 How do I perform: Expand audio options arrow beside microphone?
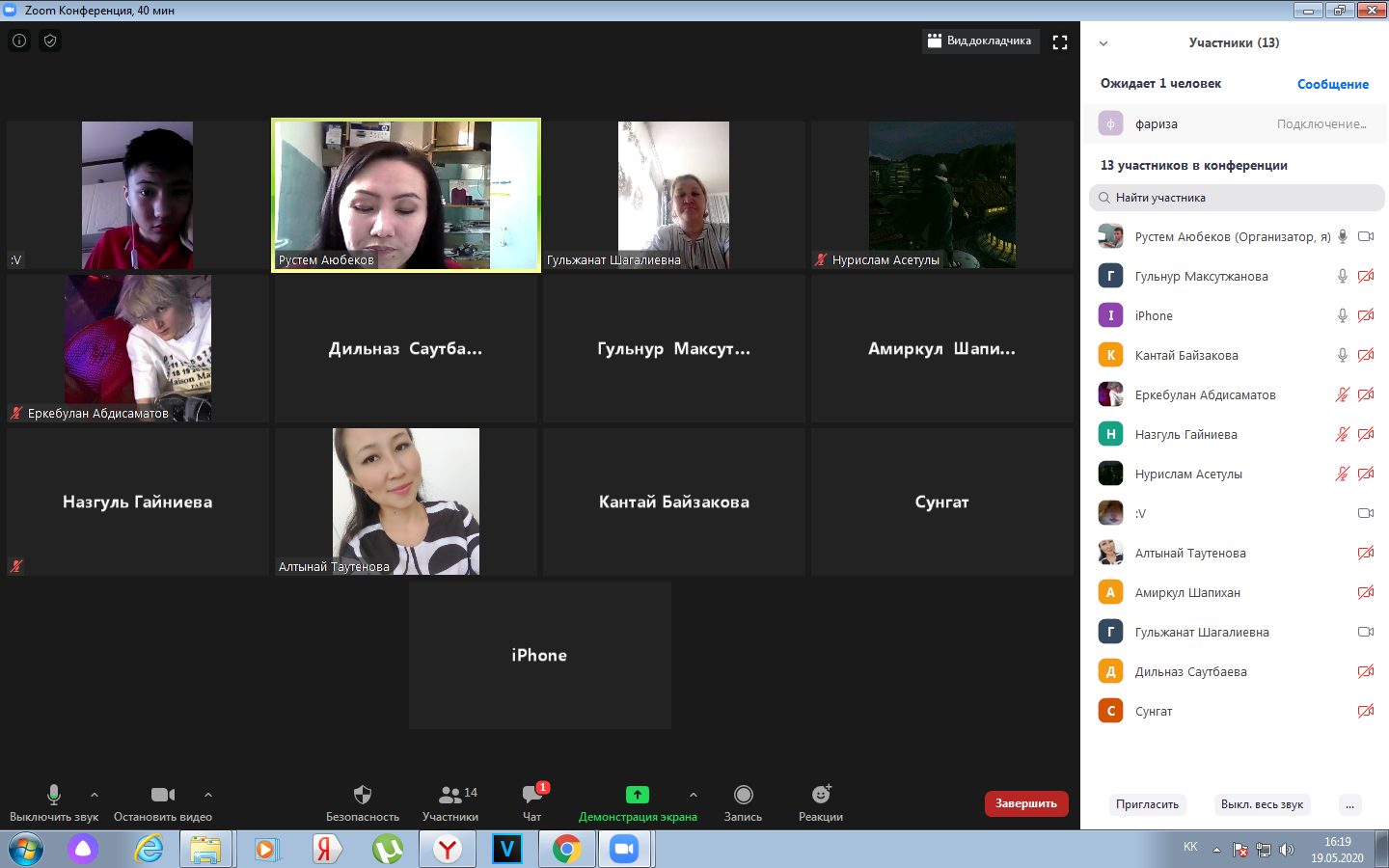click(x=95, y=795)
